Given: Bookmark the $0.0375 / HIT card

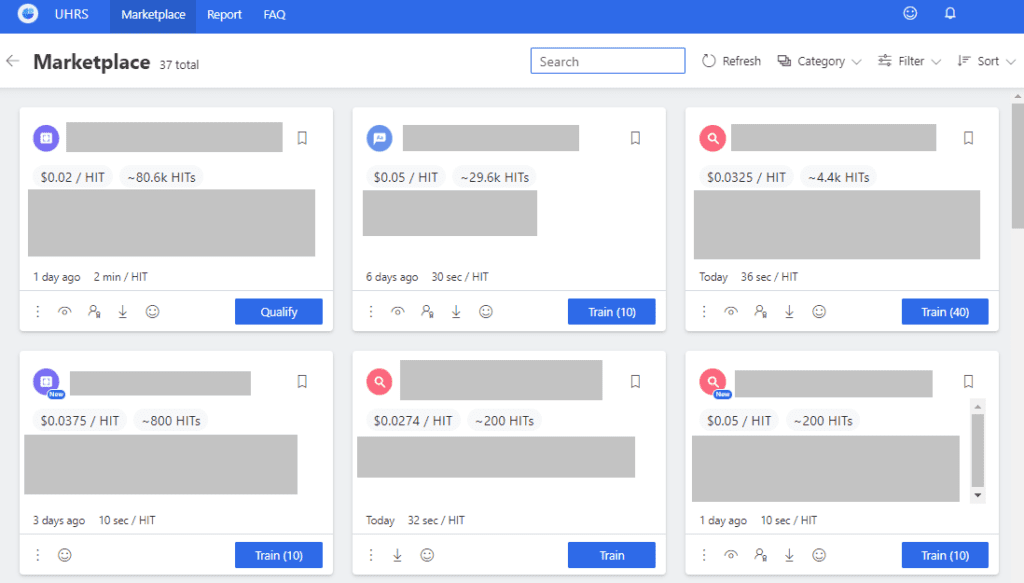Looking at the screenshot, I should 302,381.
